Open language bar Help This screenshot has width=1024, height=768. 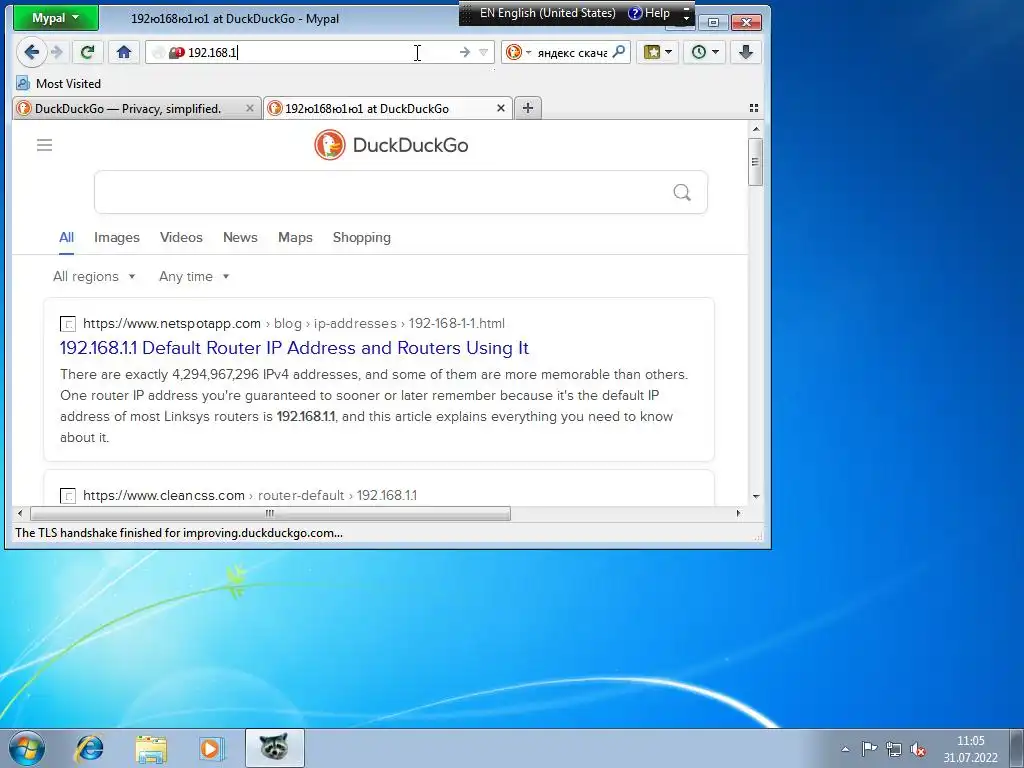(650, 13)
